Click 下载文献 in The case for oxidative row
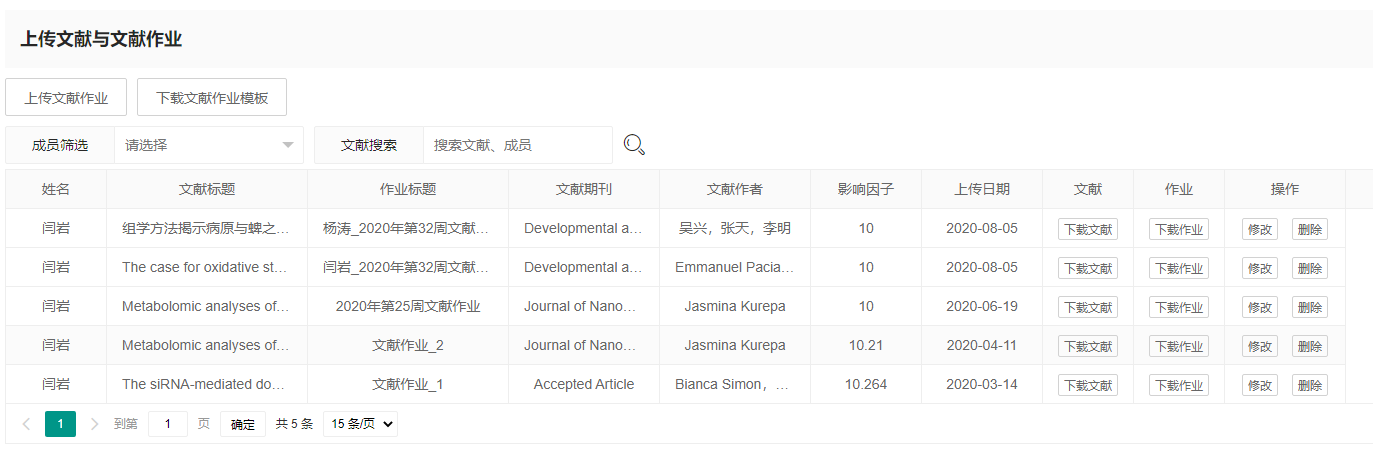Viewport: 1373px width, 459px height. click(1088, 268)
